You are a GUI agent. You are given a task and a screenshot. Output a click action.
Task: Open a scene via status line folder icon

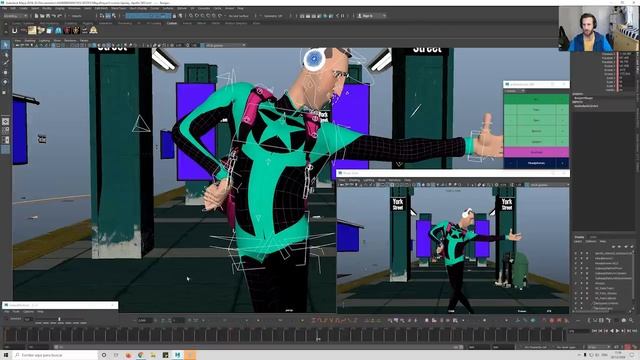(42, 16)
